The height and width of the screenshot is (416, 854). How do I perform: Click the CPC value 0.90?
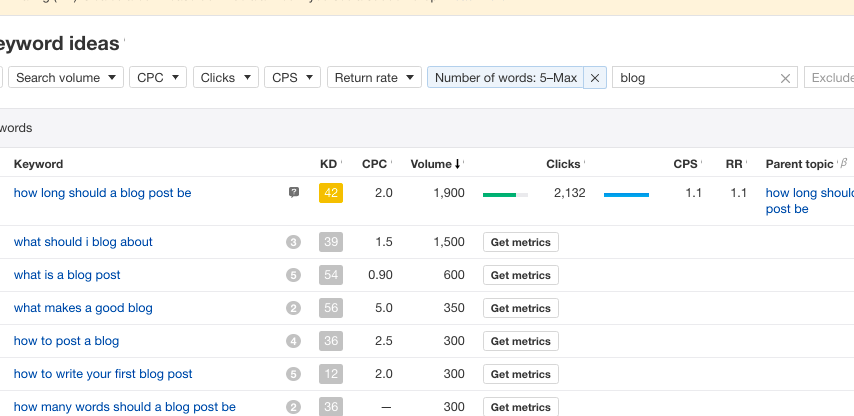pyautogui.click(x=380, y=275)
